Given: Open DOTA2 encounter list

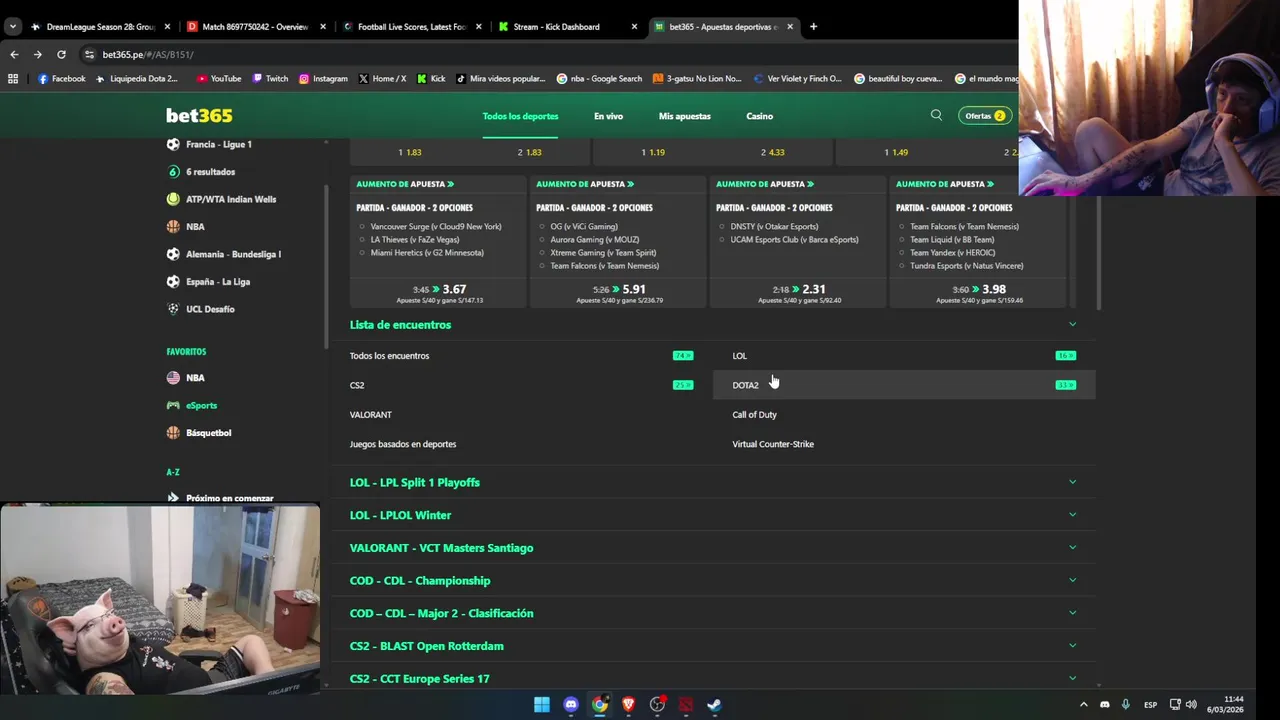Looking at the screenshot, I should (904, 385).
